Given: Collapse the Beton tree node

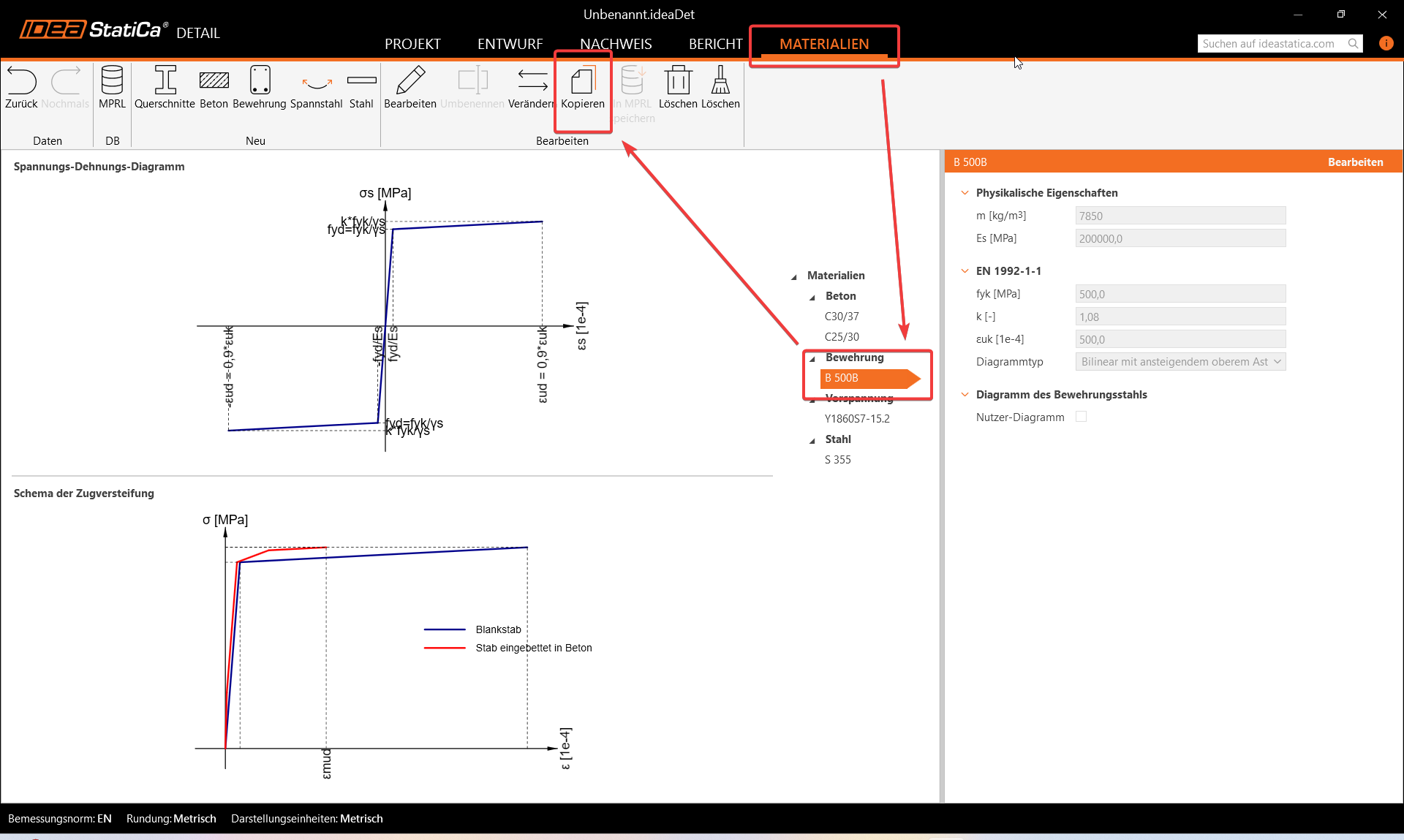Looking at the screenshot, I should 812,297.
